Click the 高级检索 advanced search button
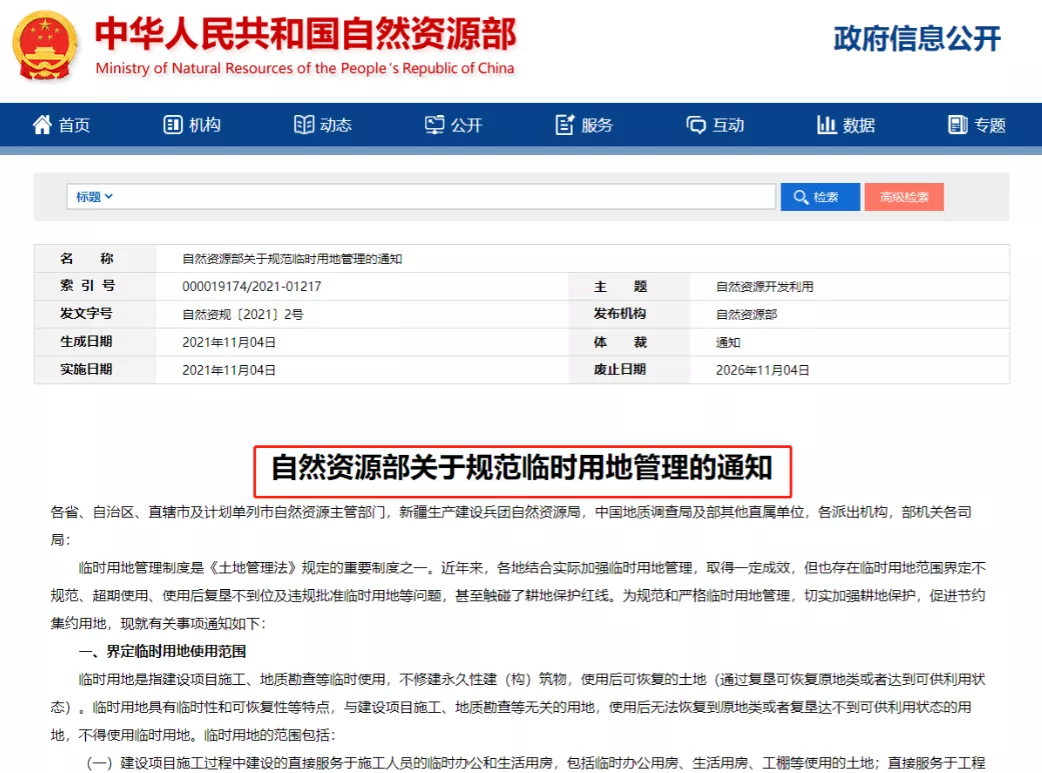1042x773 pixels. [x=903, y=196]
